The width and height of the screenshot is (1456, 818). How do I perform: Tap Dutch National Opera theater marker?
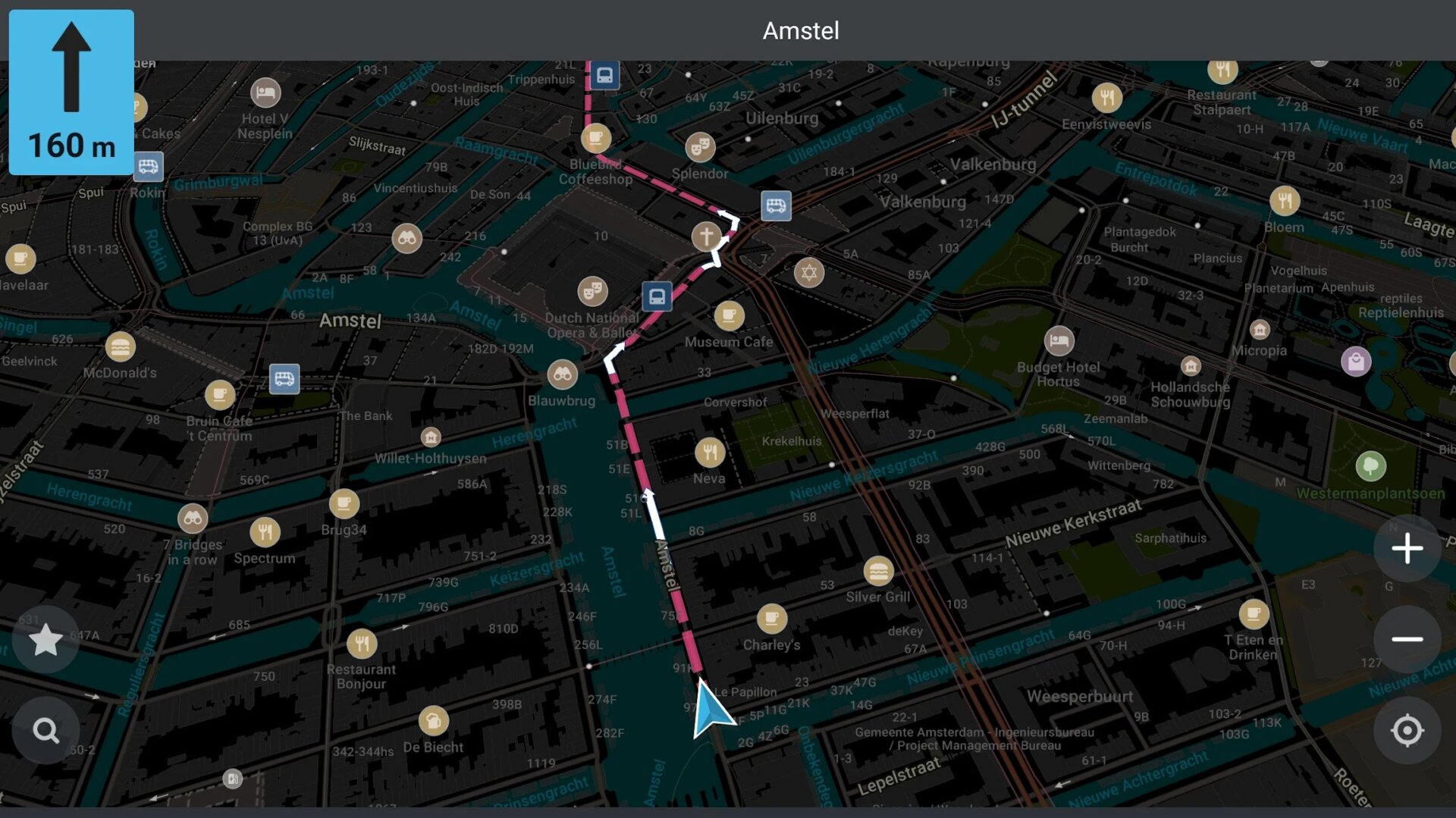(x=592, y=290)
